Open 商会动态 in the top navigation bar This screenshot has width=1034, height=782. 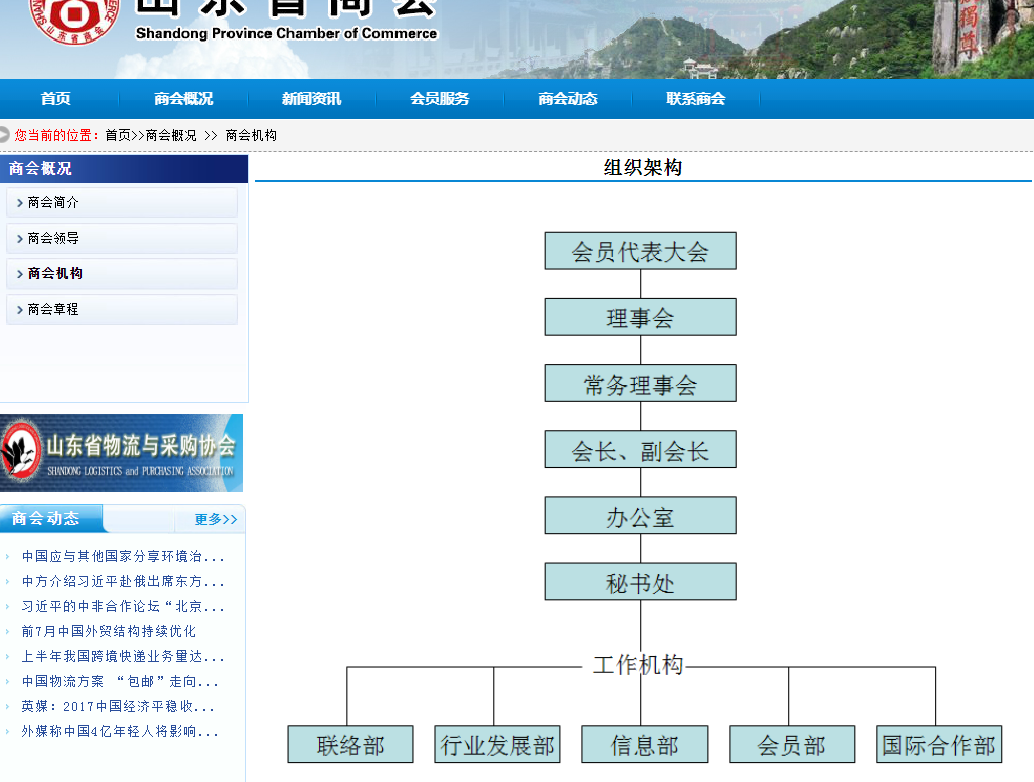(x=567, y=99)
